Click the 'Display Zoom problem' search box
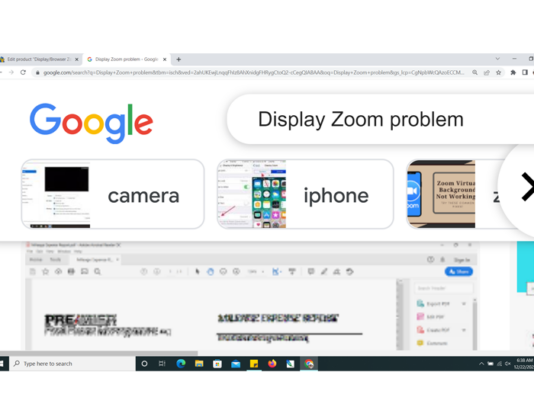534x401 pixels. 380,119
